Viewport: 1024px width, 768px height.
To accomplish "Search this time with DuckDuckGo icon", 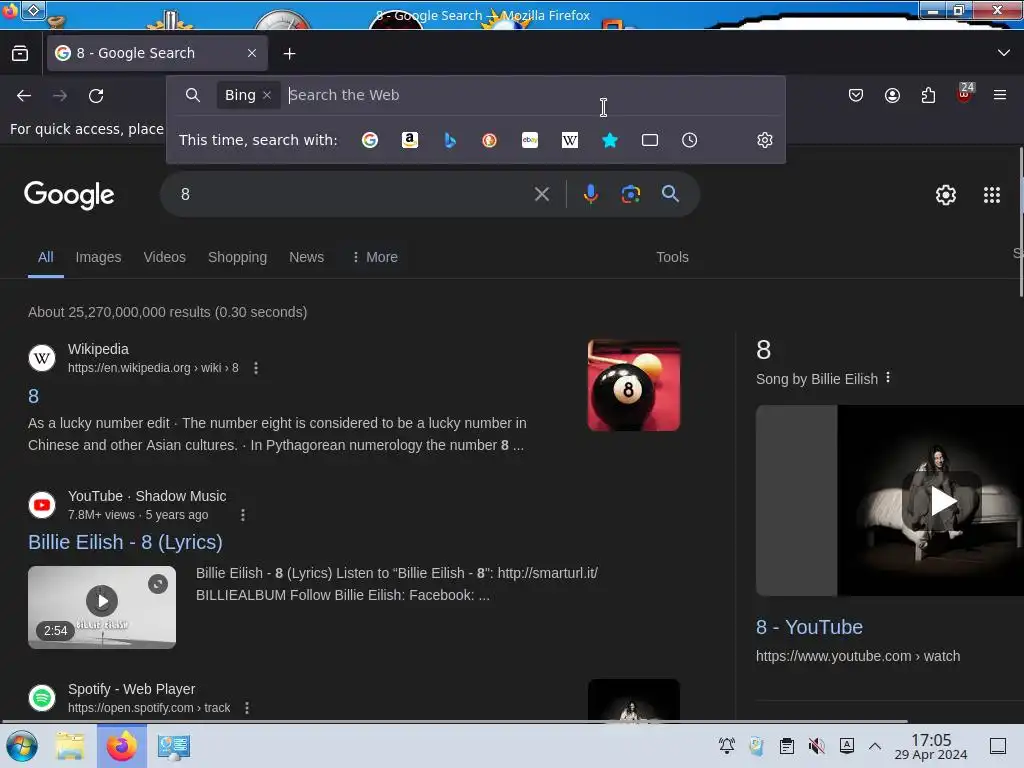I will 489,140.
